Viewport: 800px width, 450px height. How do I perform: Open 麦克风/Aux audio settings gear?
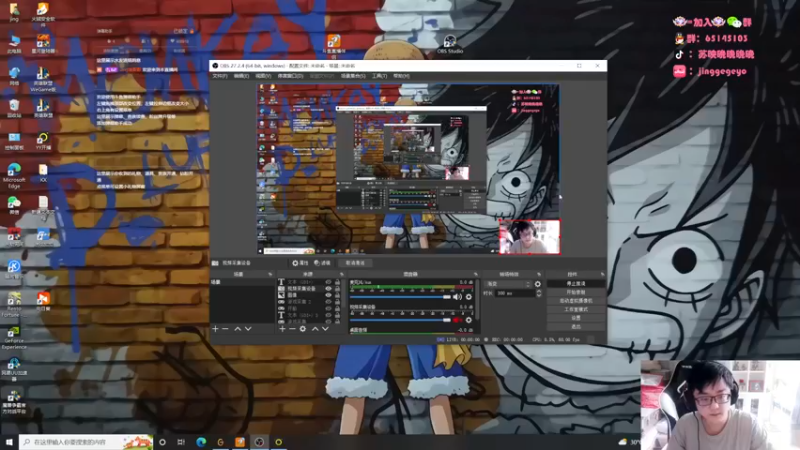coord(468,297)
